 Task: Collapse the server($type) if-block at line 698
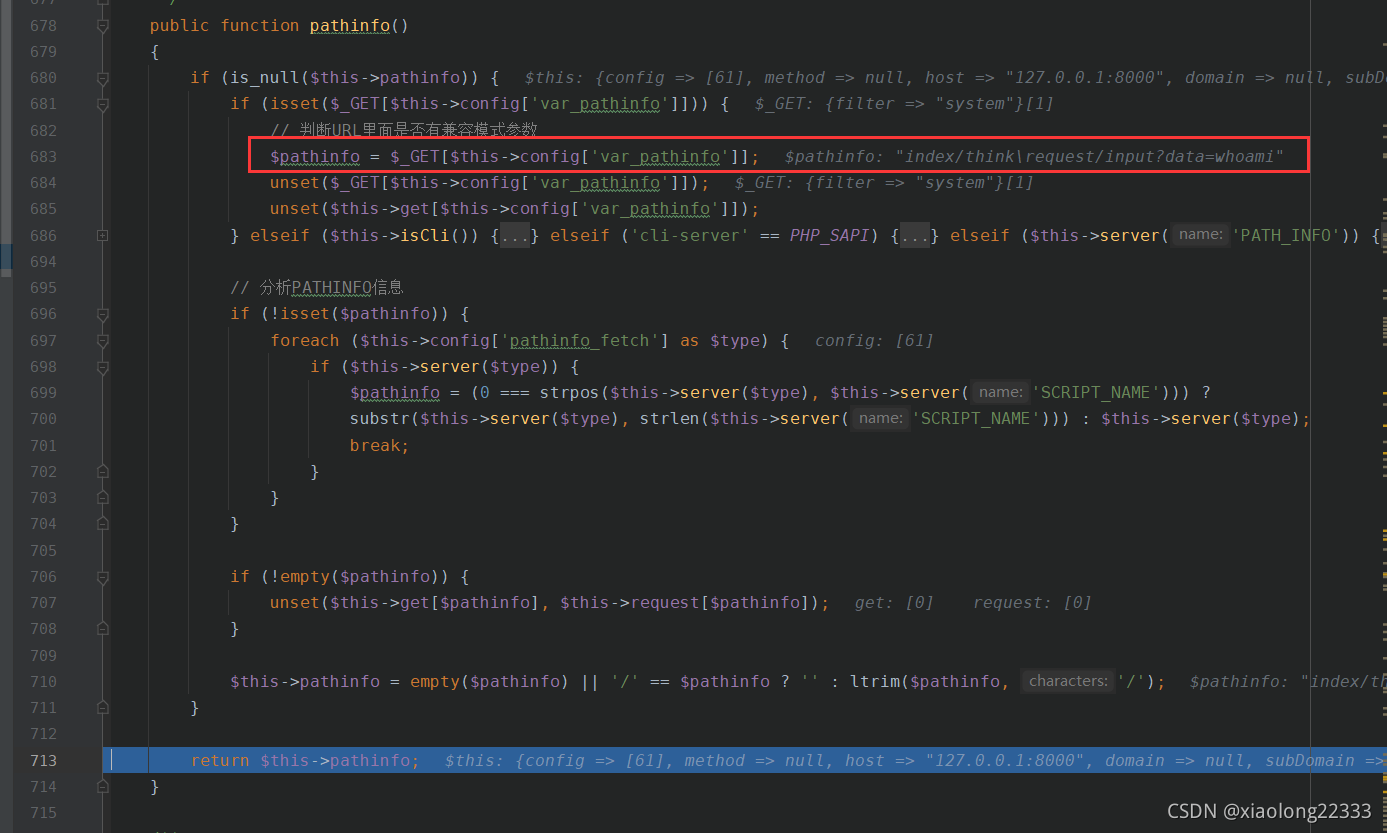pyautogui.click(x=102, y=366)
